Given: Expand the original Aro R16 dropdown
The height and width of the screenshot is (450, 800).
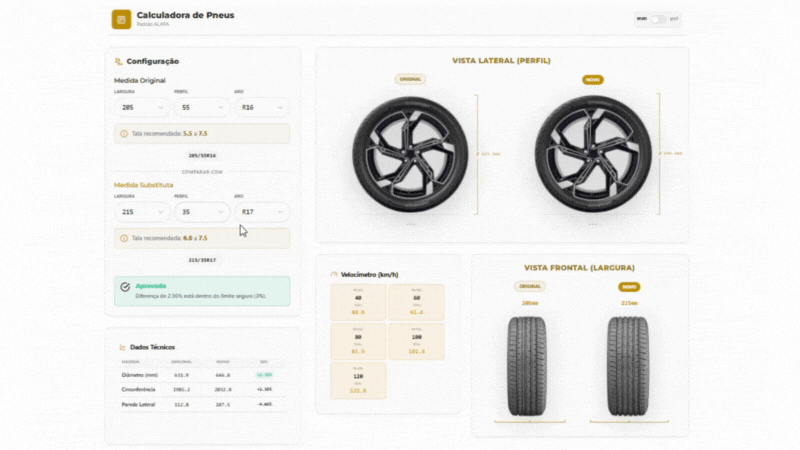Looking at the screenshot, I should click(x=261, y=107).
